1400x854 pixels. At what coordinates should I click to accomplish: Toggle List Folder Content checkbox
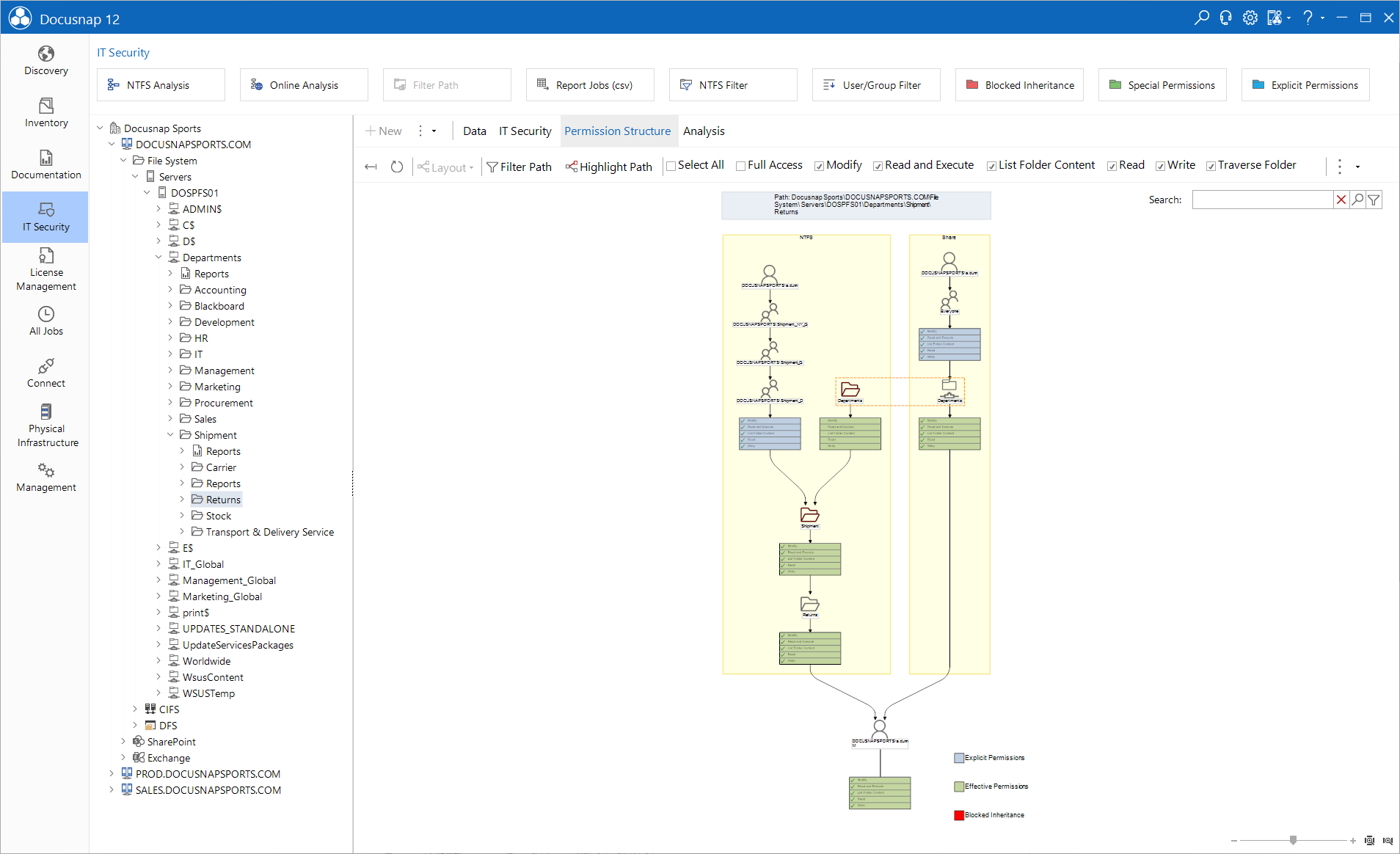pos(991,166)
